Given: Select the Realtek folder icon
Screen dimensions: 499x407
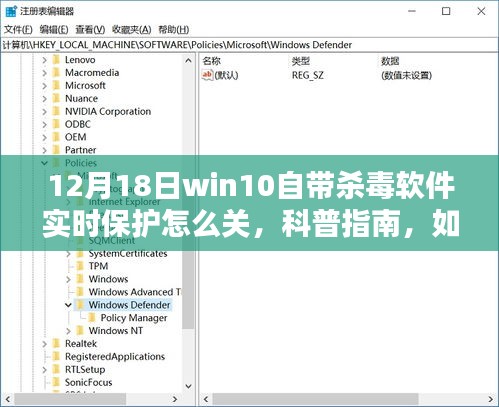Looking at the screenshot, I should tap(56, 343).
